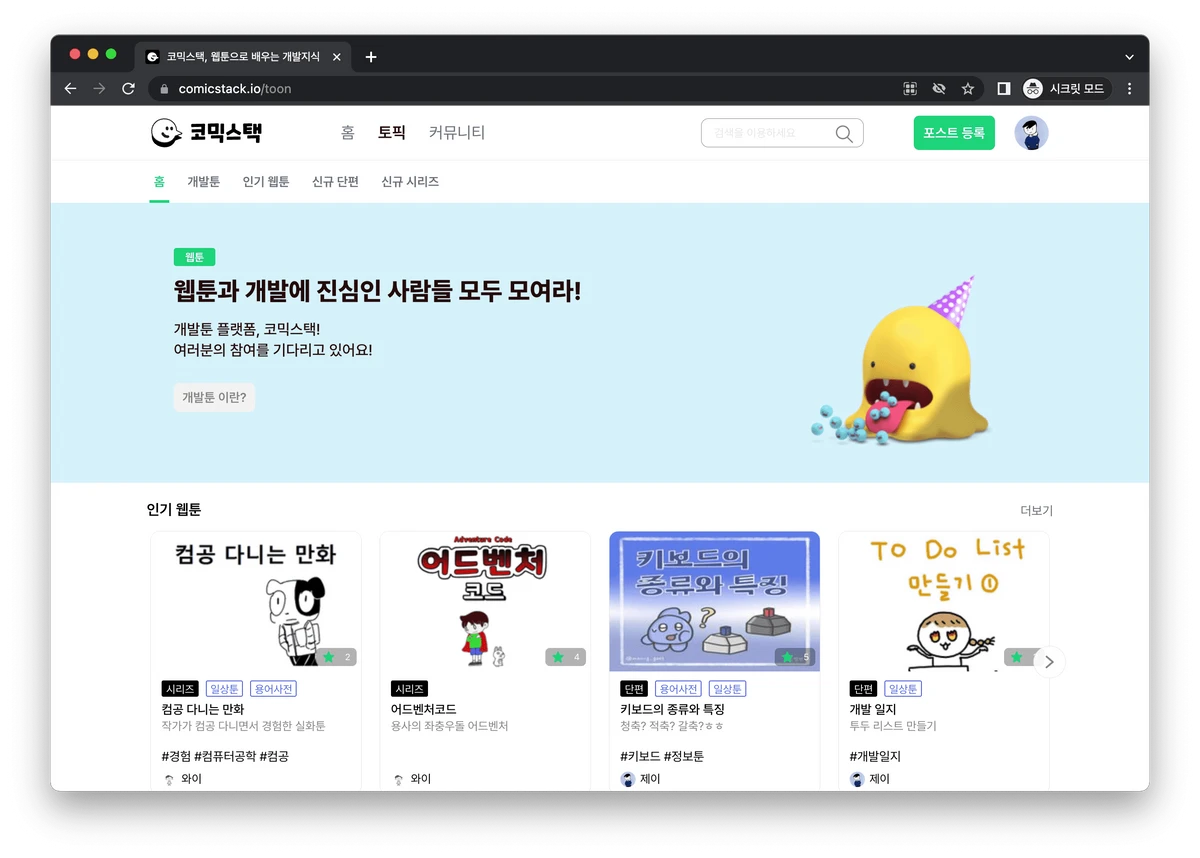Click the yellow monster banner illustration
The image size is (1200, 858).
pos(900,362)
